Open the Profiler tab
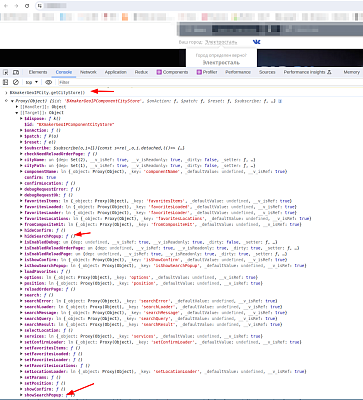The width and height of the screenshot is (363, 400). tap(207, 72)
